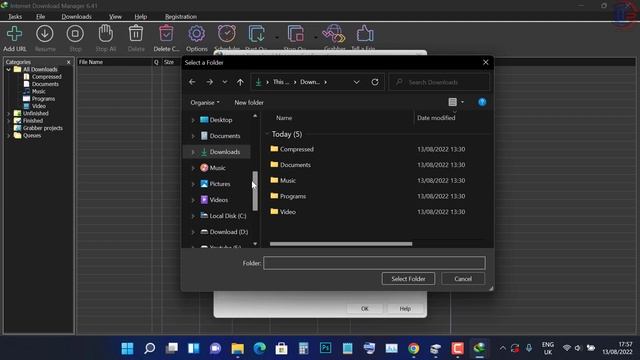Open Photoshop from taskbar

click(x=326, y=348)
